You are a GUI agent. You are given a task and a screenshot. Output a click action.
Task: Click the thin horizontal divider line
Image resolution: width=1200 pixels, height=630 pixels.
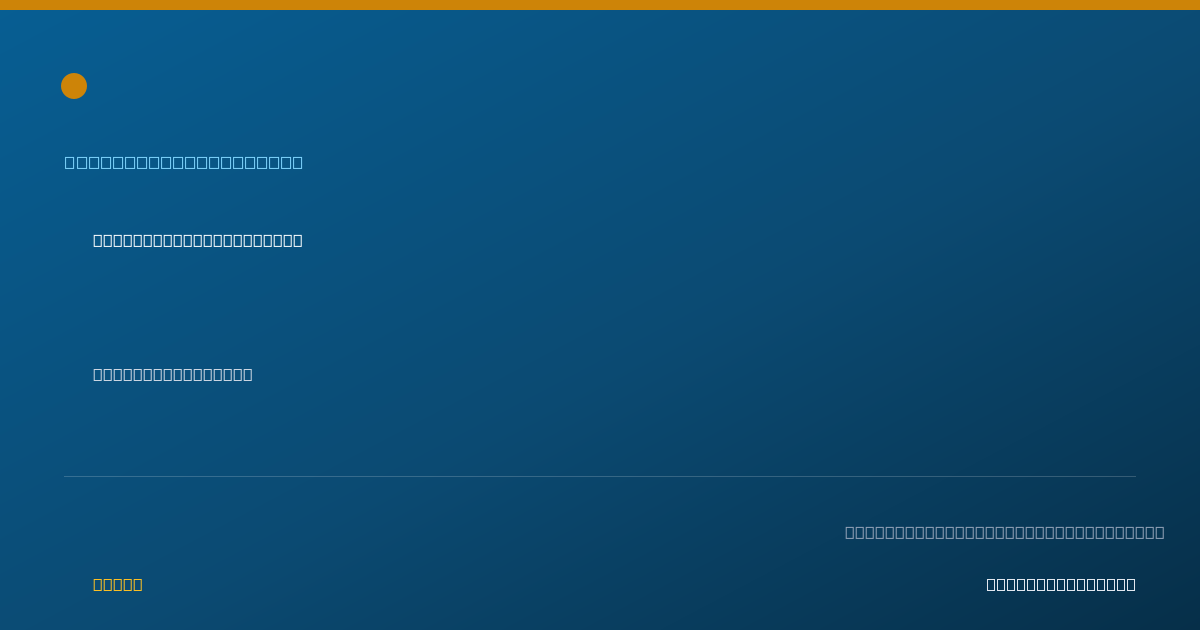600,476
